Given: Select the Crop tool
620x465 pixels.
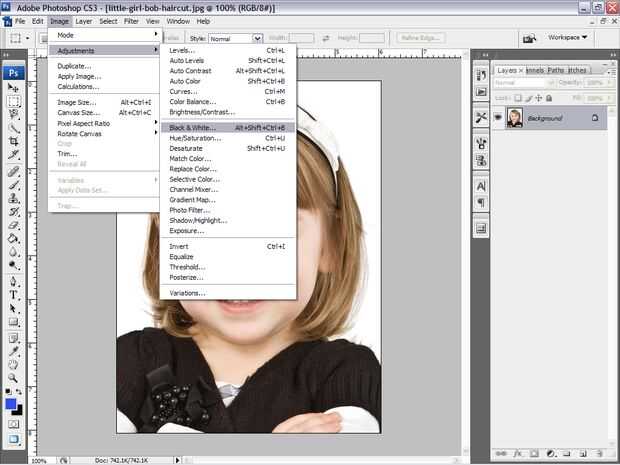Looking at the screenshot, I should 13,141.
